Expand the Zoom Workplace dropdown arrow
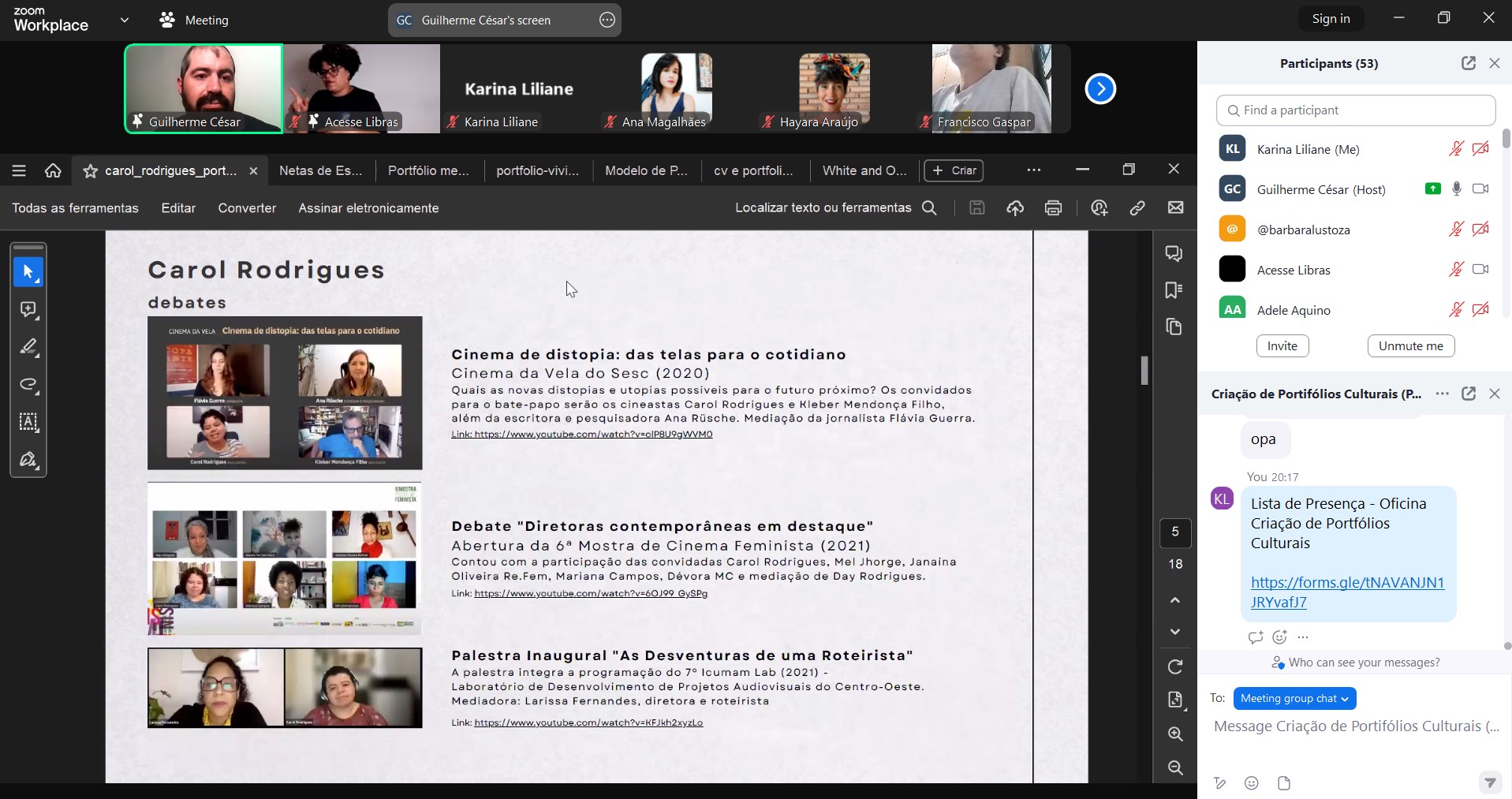This screenshot has height=799, width=1512. coord(125,21)
